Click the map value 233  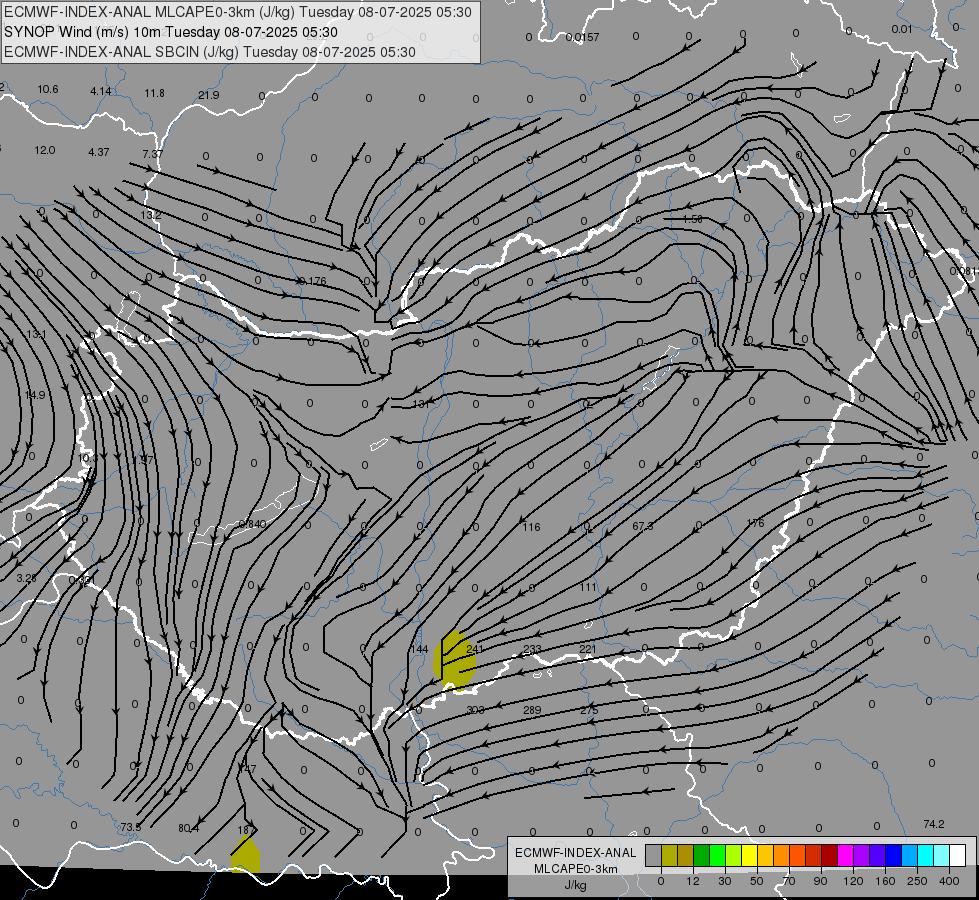click(532, 649)
